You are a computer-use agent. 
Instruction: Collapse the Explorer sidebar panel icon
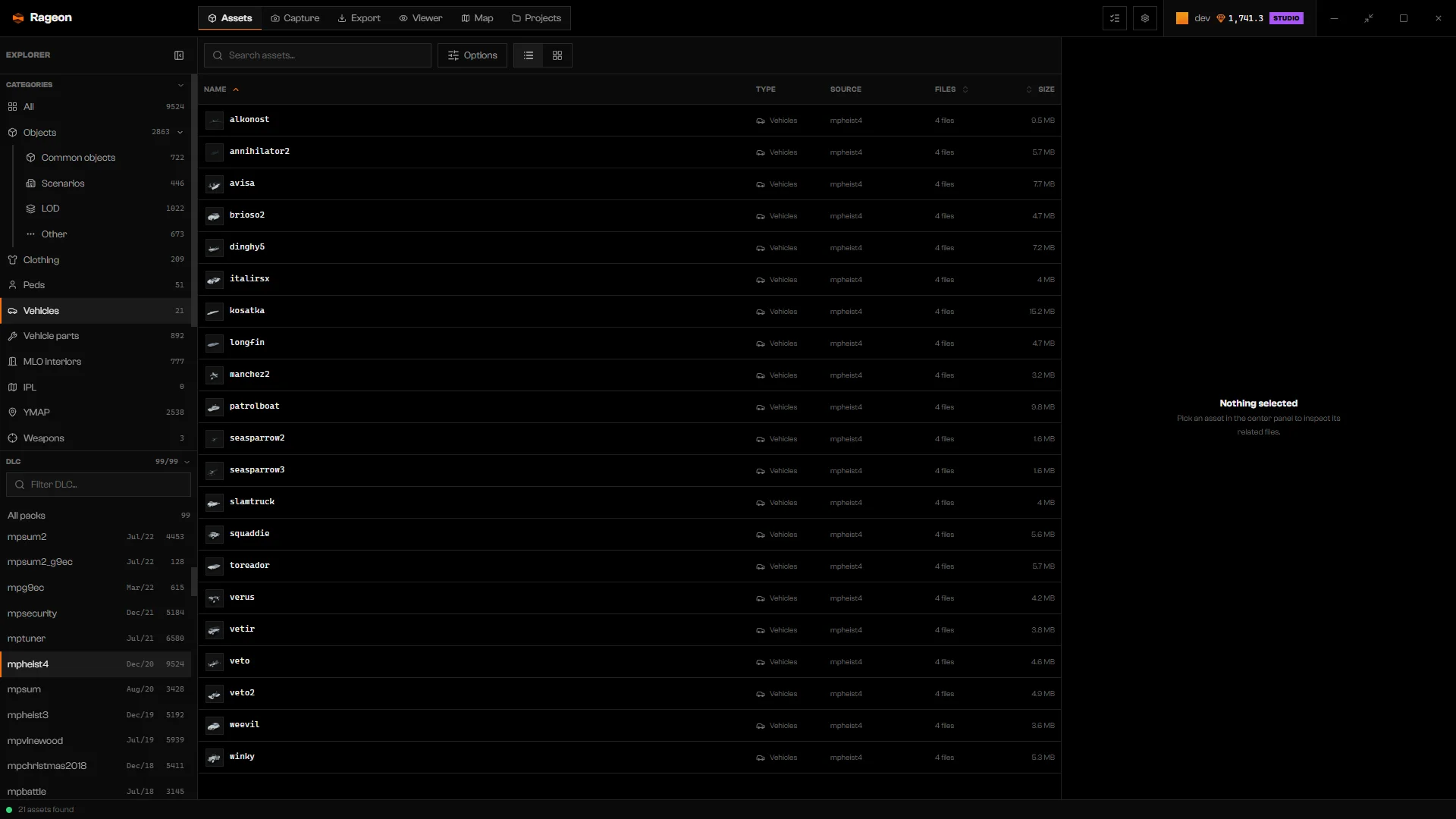(x=179, y=55)
